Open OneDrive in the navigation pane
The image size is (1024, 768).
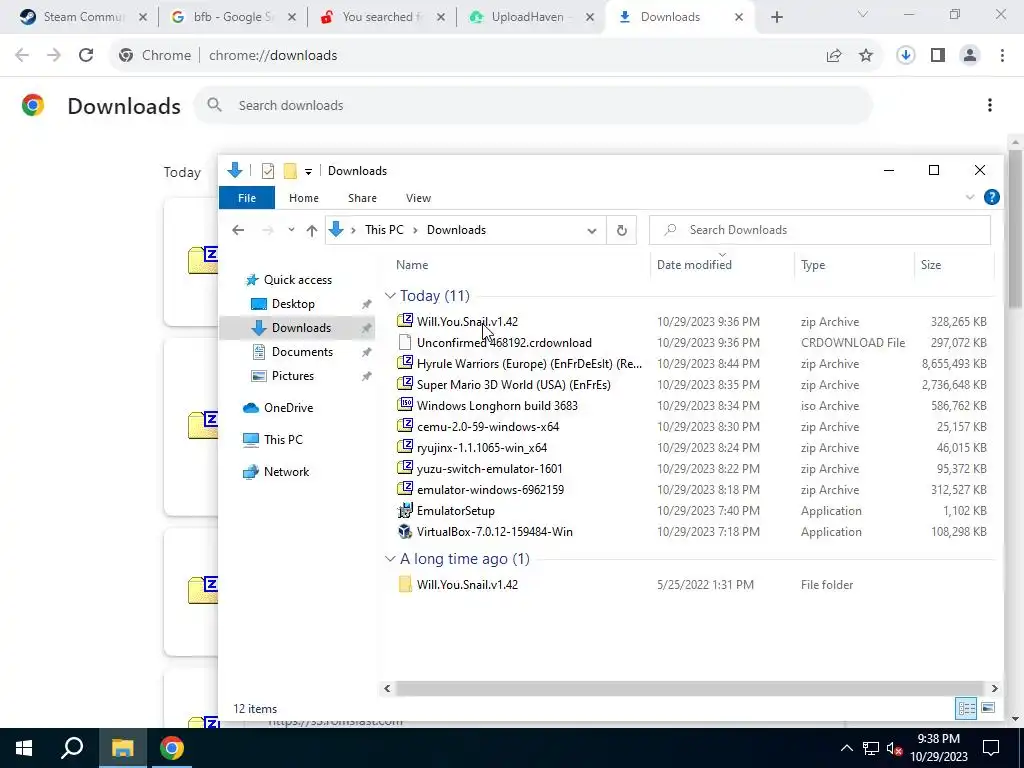click(x=289, y=408)
